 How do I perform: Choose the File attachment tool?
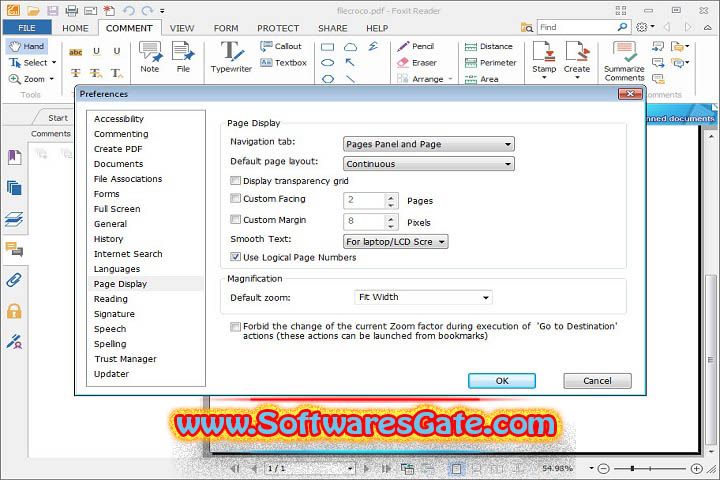click(x=183, y=57)
